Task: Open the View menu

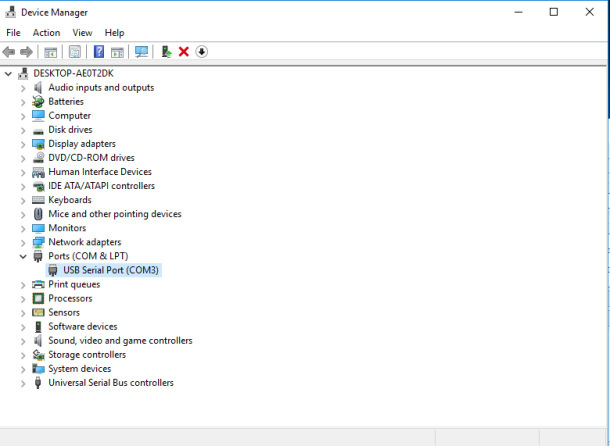Action: pos(82,33)
